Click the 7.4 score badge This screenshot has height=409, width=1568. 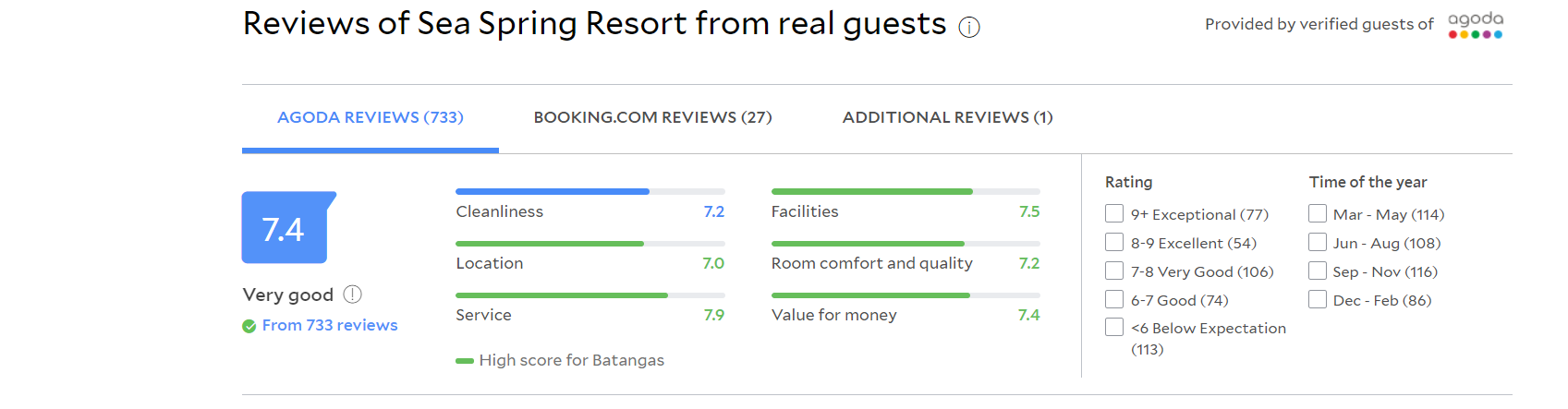286,227
